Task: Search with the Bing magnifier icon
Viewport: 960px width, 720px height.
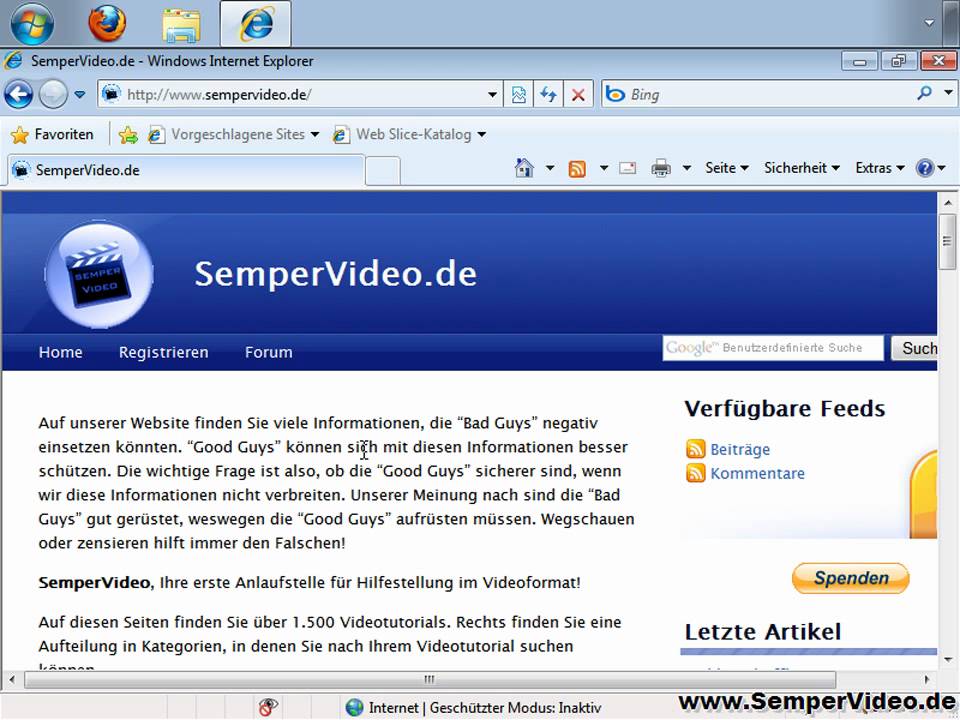Action: [x=924, y=93]
